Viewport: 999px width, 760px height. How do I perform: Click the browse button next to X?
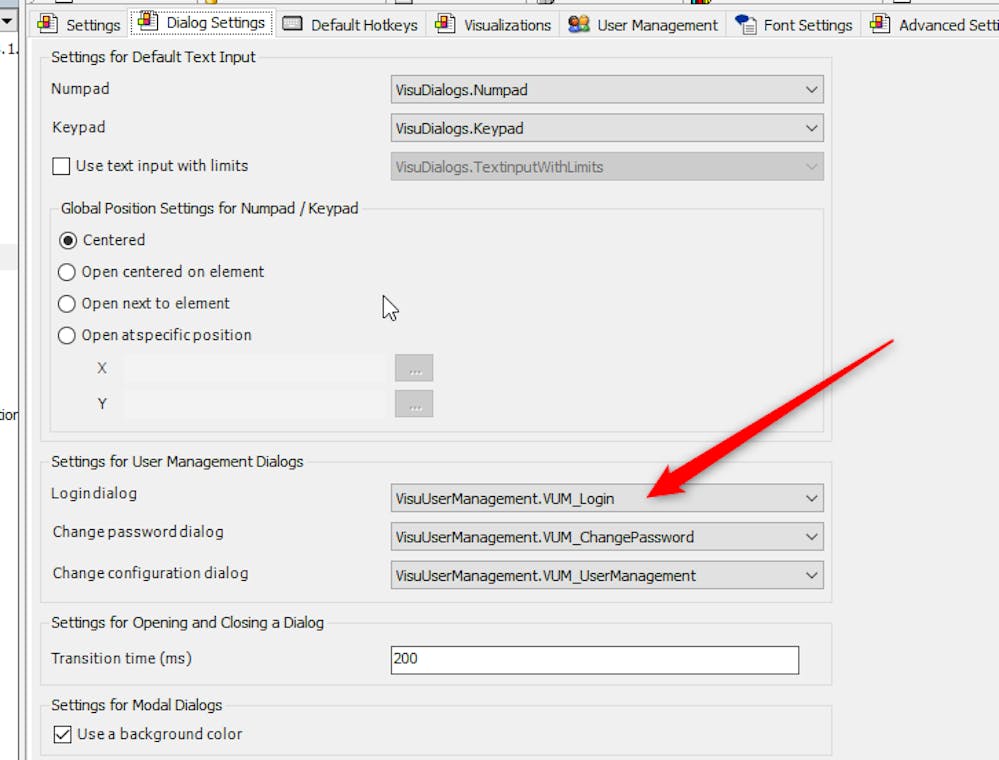(414, 368)
